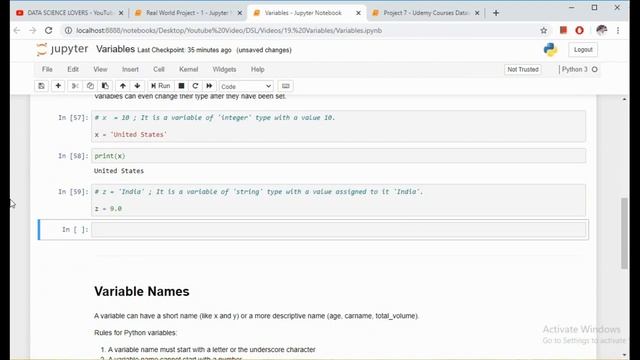The width and height of the screenshot is (640, 360).
Task: Open the cell type Code dropdown
Action: tap(246, 87)
